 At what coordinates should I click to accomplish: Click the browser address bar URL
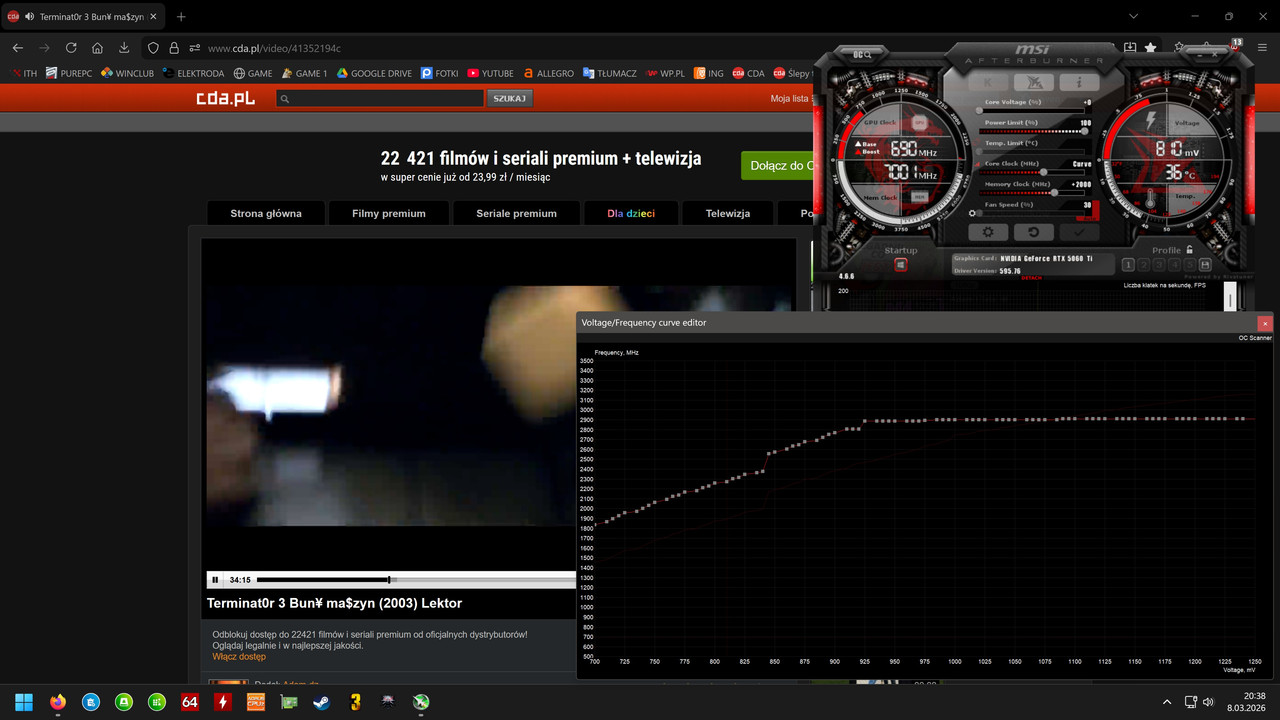[274, 48]
